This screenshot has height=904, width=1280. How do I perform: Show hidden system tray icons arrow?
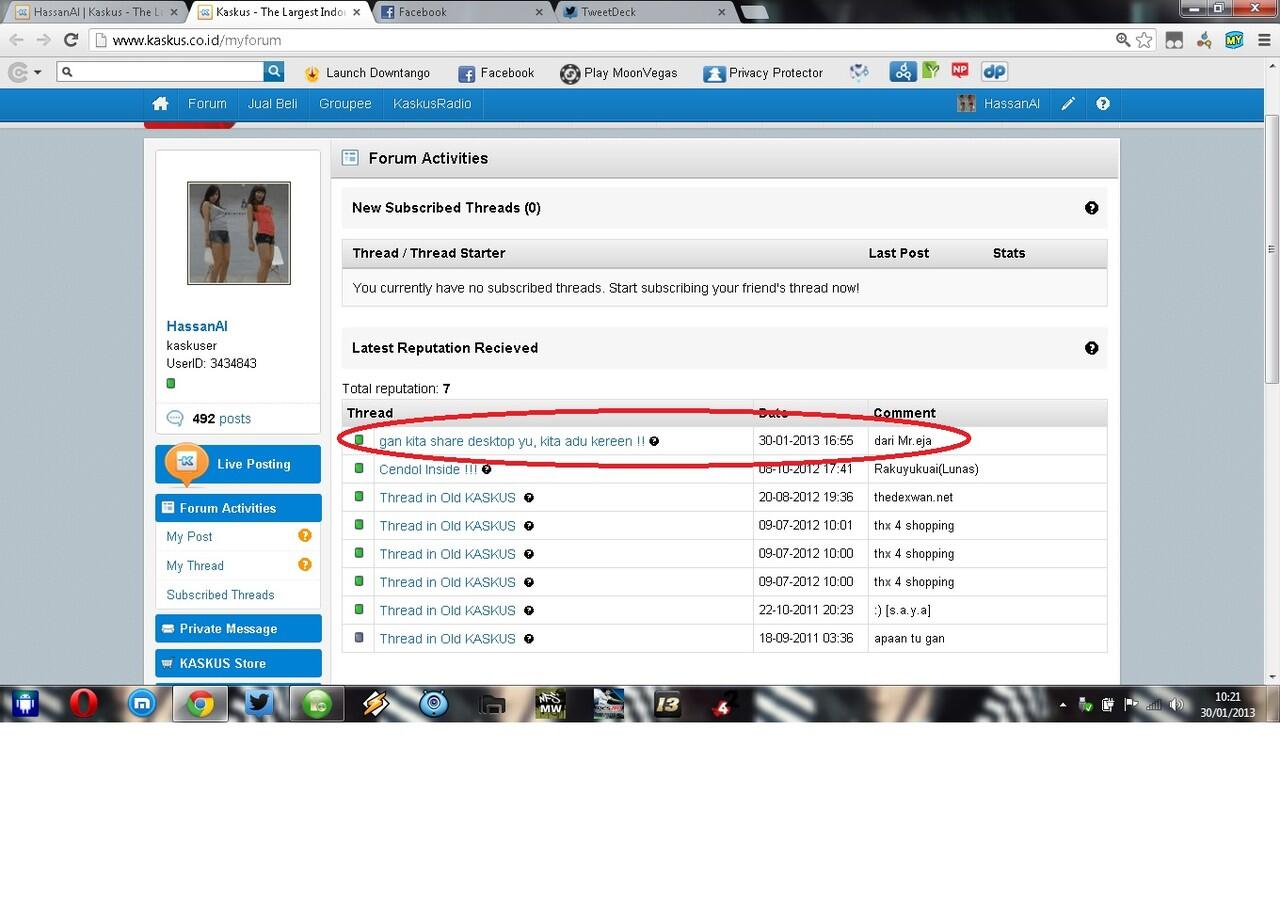point(1062,704)
